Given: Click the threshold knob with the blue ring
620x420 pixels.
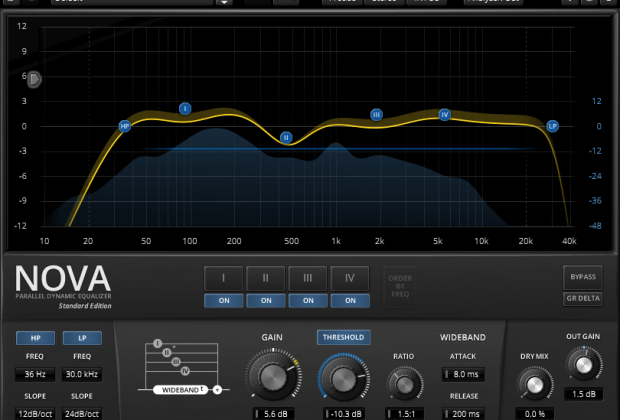Looking at the screenshot, I should point(344,379).
